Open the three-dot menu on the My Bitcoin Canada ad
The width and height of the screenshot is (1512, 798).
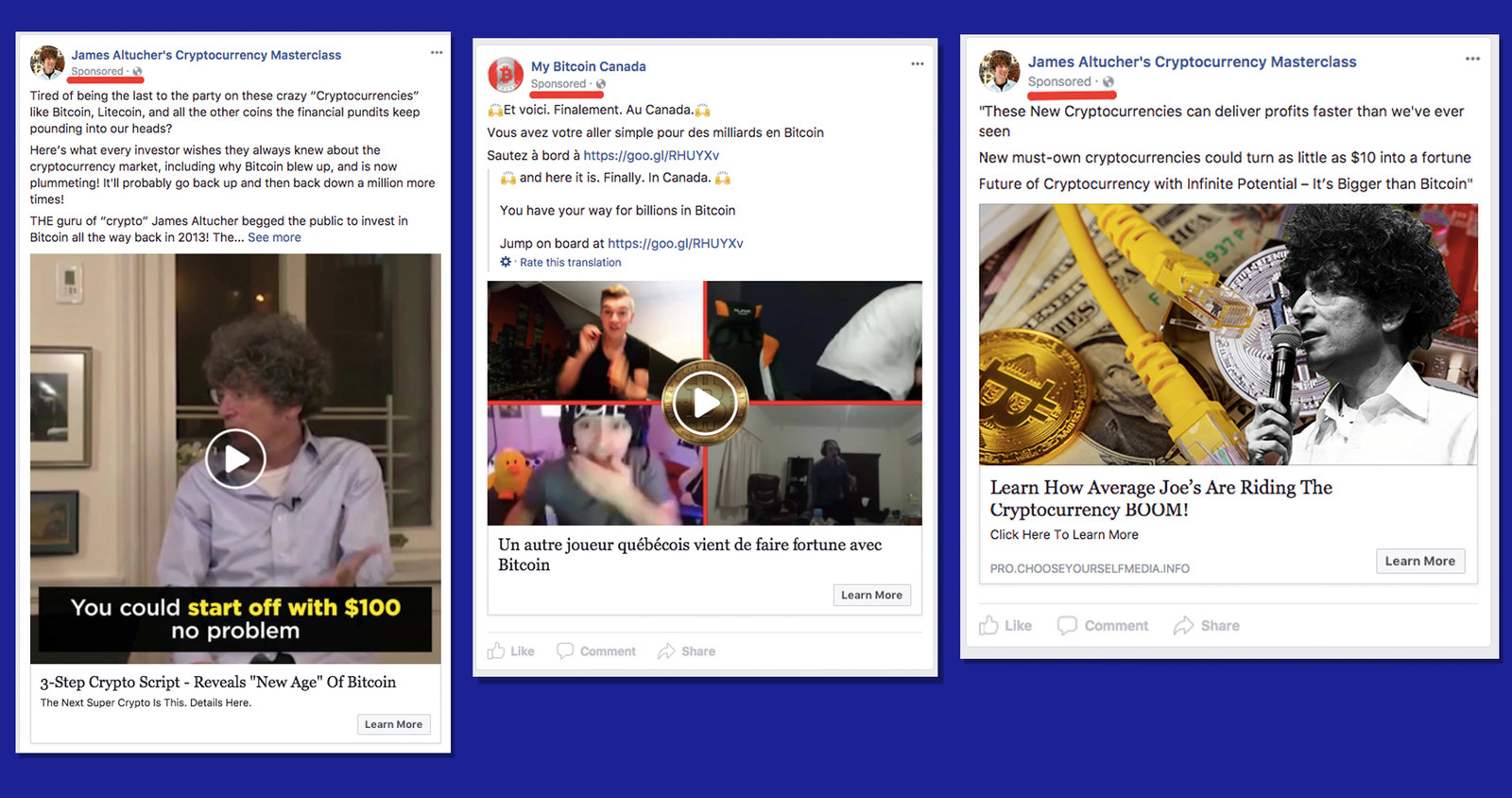point(918,64)
